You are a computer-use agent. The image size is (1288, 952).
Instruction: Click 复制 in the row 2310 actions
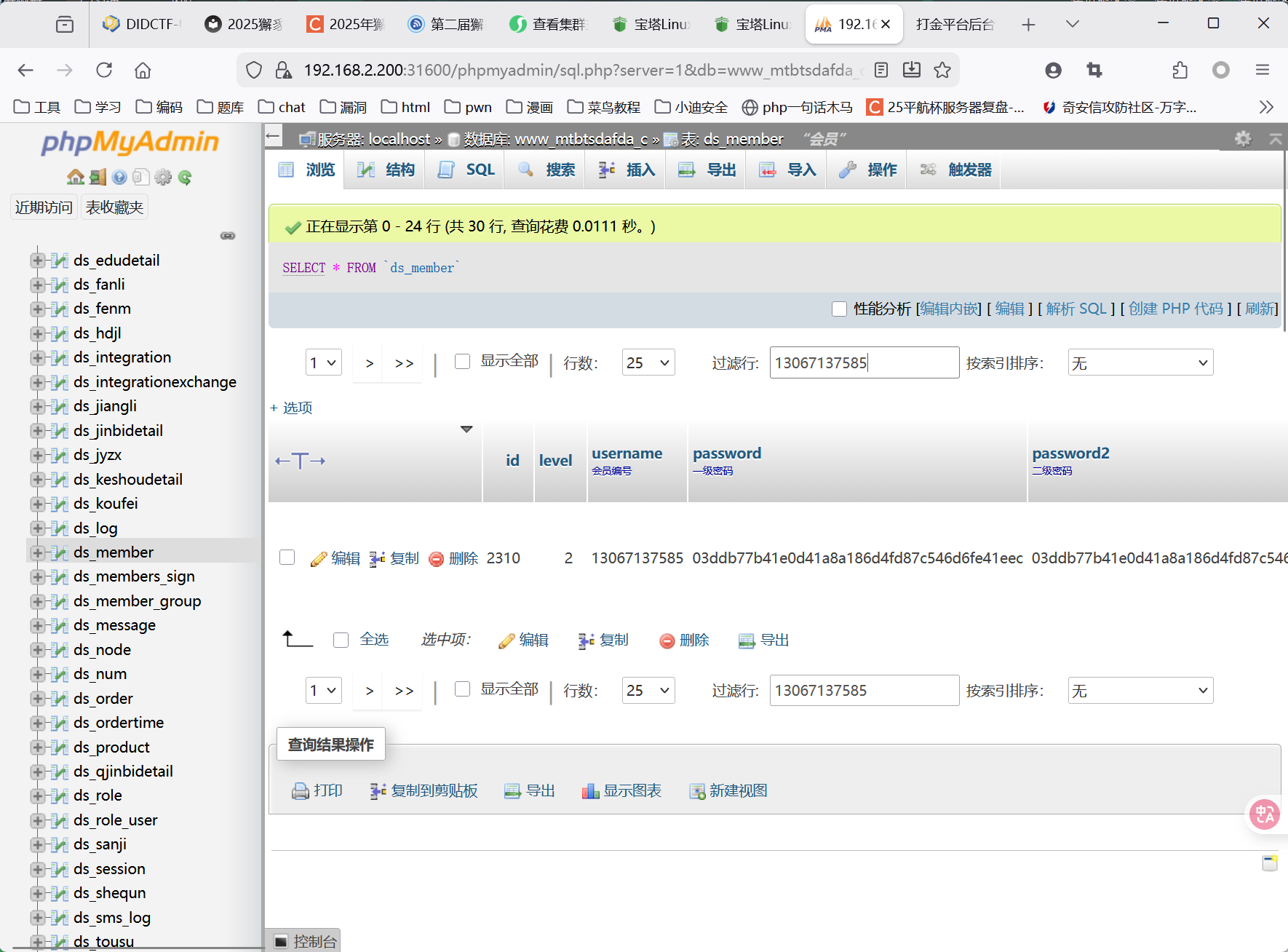click(x=394, y=558)
